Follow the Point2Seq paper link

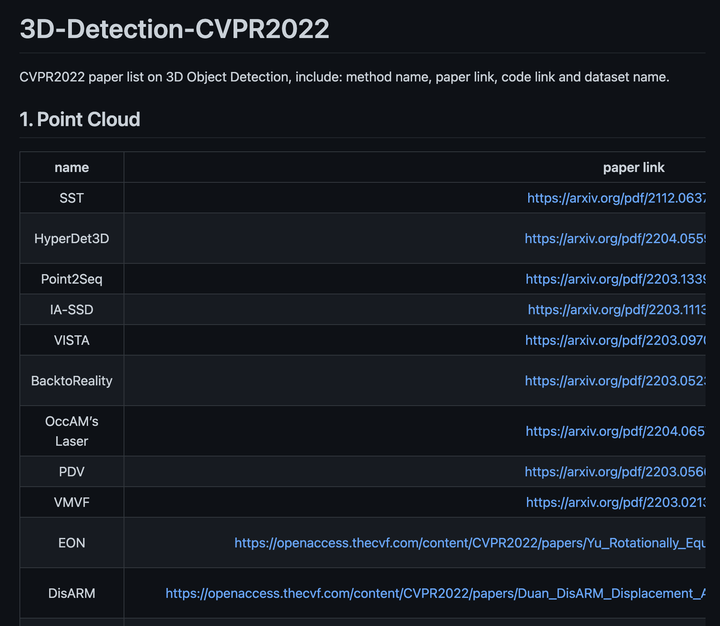pyautogui.click(x=616, y=279)
